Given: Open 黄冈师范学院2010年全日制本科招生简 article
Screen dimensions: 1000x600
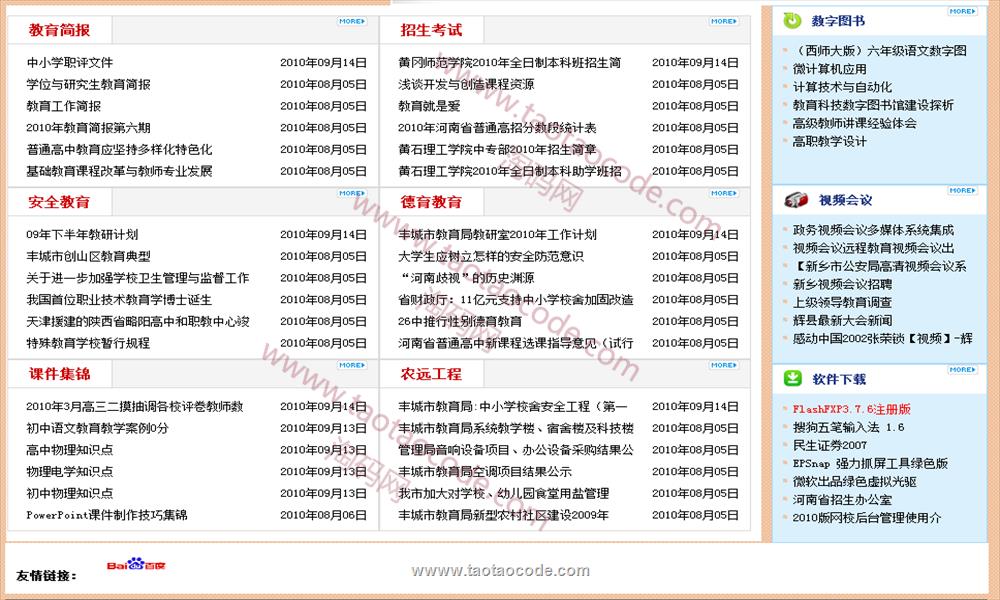Looking at the screenshot, I should (509, 63).
